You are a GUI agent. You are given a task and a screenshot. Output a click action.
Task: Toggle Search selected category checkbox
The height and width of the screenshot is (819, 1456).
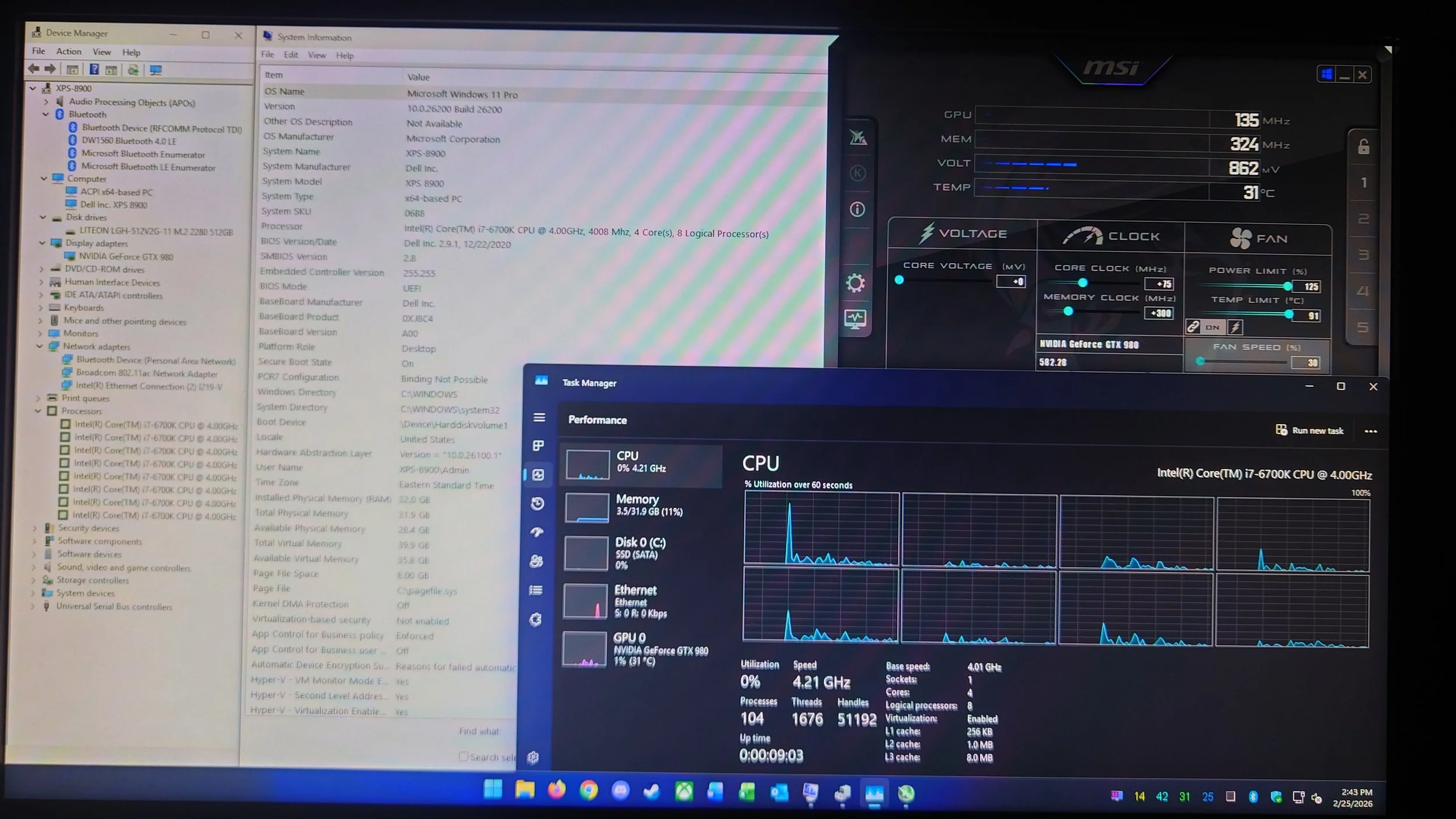464,756
